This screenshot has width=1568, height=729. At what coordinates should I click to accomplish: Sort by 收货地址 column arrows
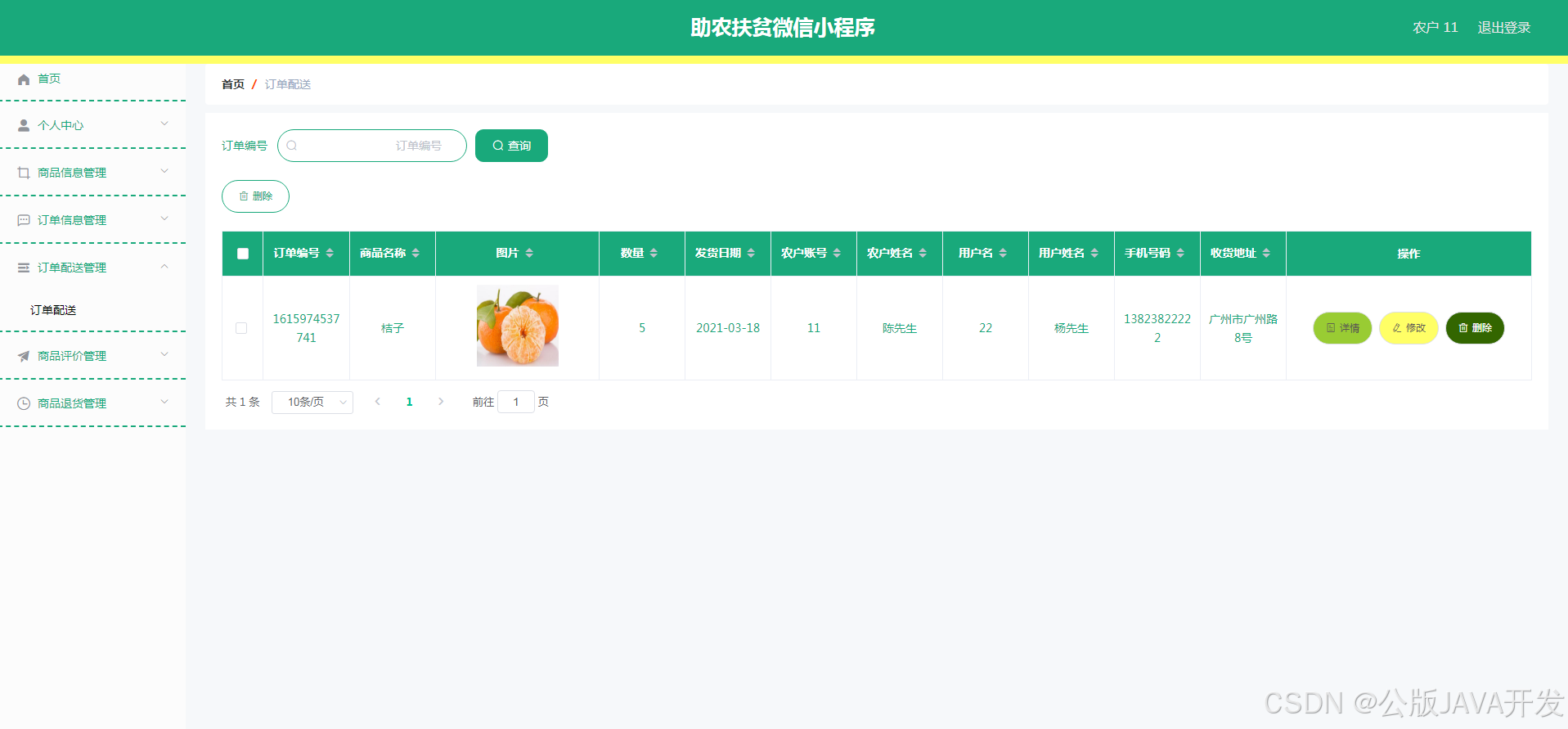pos(1266,254)
